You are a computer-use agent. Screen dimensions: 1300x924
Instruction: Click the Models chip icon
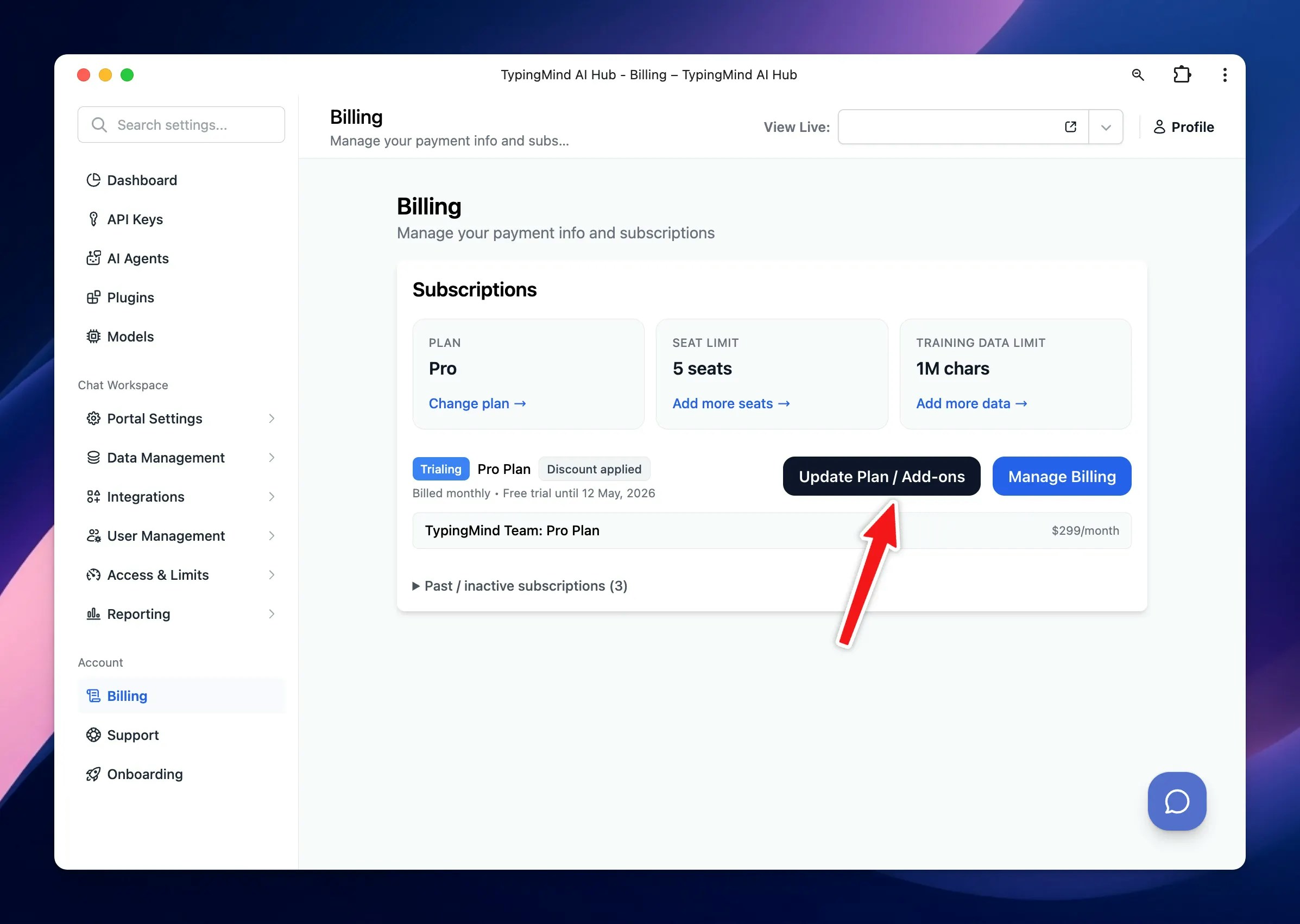[x=93, y=337]
